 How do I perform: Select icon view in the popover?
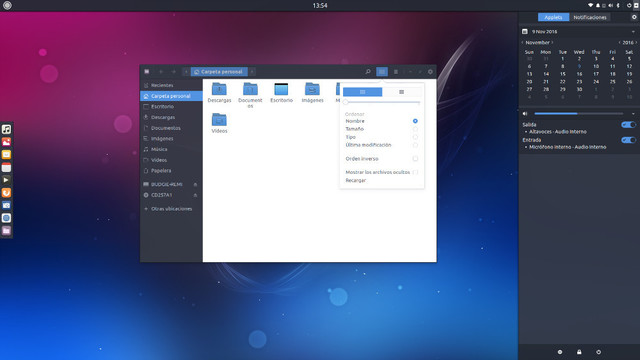(x=362, y=92)
